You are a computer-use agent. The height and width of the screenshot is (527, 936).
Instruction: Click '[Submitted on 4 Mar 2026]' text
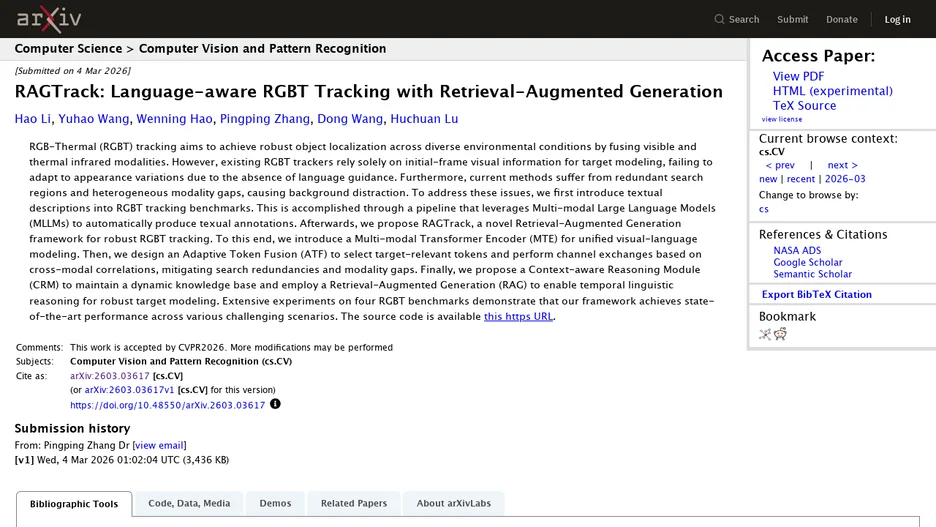tap(72, 70)
